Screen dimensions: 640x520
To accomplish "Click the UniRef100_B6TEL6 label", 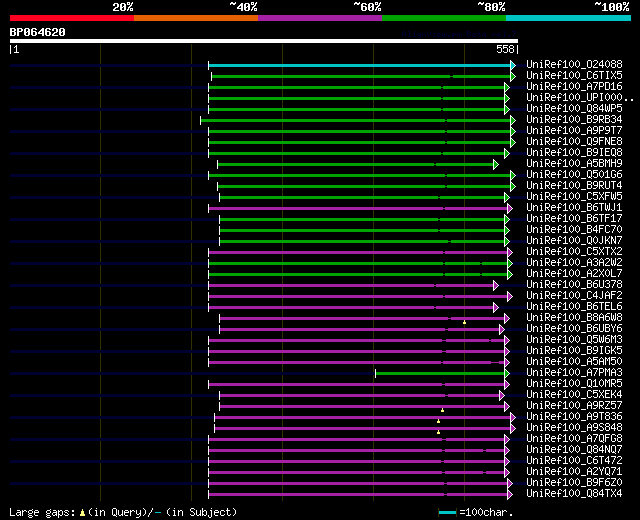I will 574,307.
